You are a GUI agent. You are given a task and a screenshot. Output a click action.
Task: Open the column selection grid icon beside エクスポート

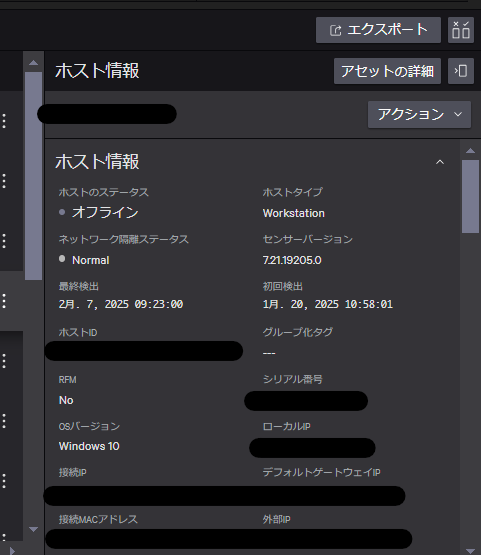[x=461, y=30]
